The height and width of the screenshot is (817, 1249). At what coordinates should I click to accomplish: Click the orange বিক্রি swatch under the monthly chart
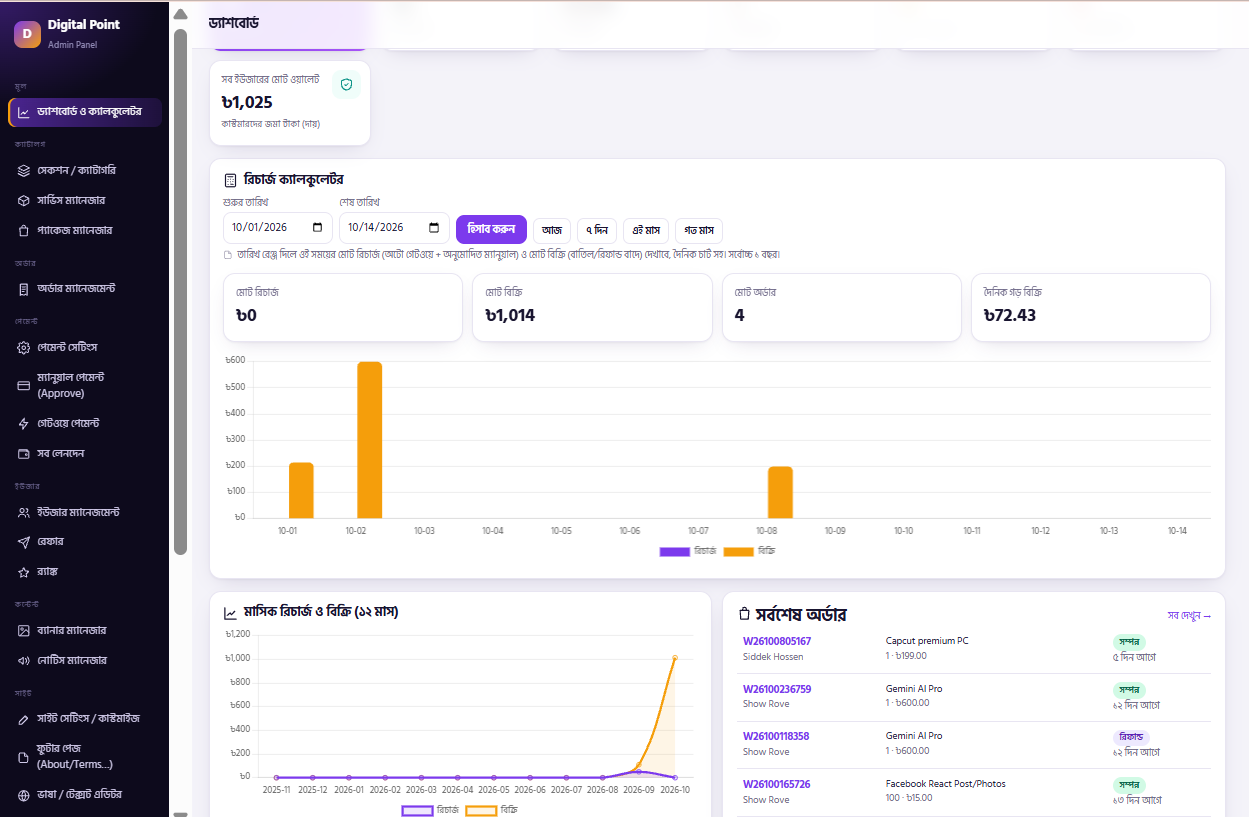(x=481, y=810)
